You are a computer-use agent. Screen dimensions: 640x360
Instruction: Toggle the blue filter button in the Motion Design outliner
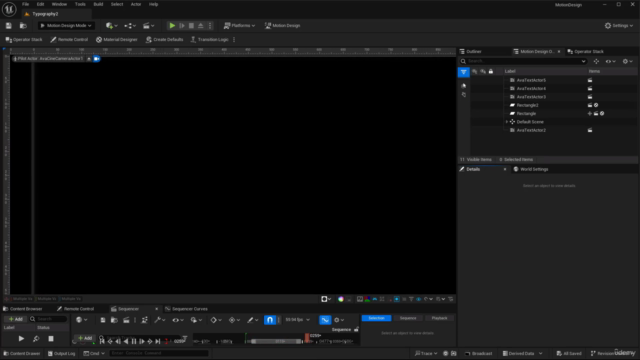[464, 72]
